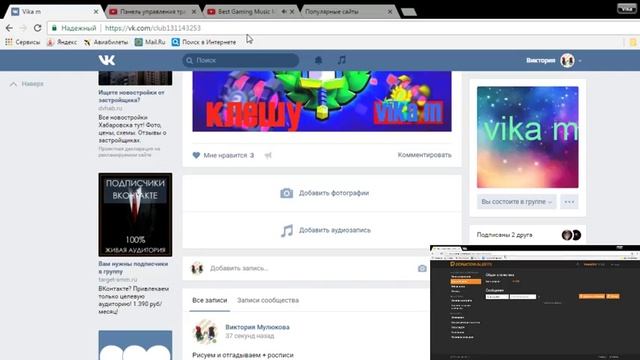Viewport: 640px width, 360px height.
Task: Click Комментировать link under the post
Action: [x=424, y=155]
